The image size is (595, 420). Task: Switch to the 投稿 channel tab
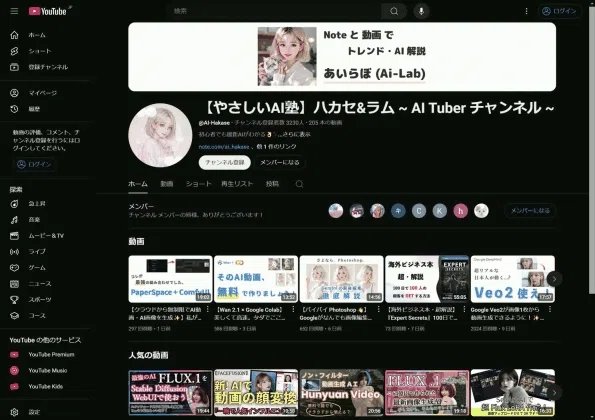272,184
